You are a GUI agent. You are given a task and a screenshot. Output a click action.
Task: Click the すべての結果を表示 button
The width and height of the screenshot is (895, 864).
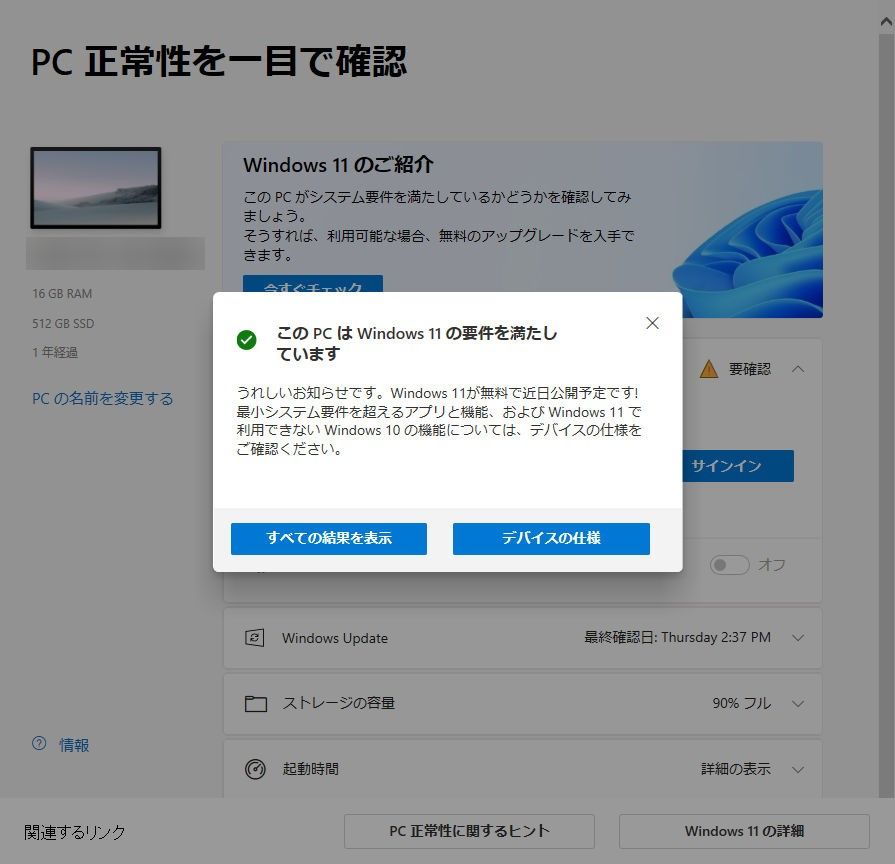click(329, 538)
